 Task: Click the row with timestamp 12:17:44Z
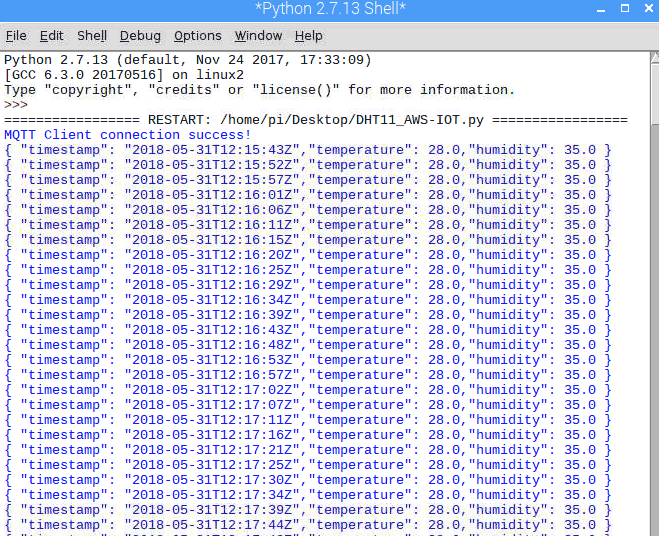tap(308, 525)
